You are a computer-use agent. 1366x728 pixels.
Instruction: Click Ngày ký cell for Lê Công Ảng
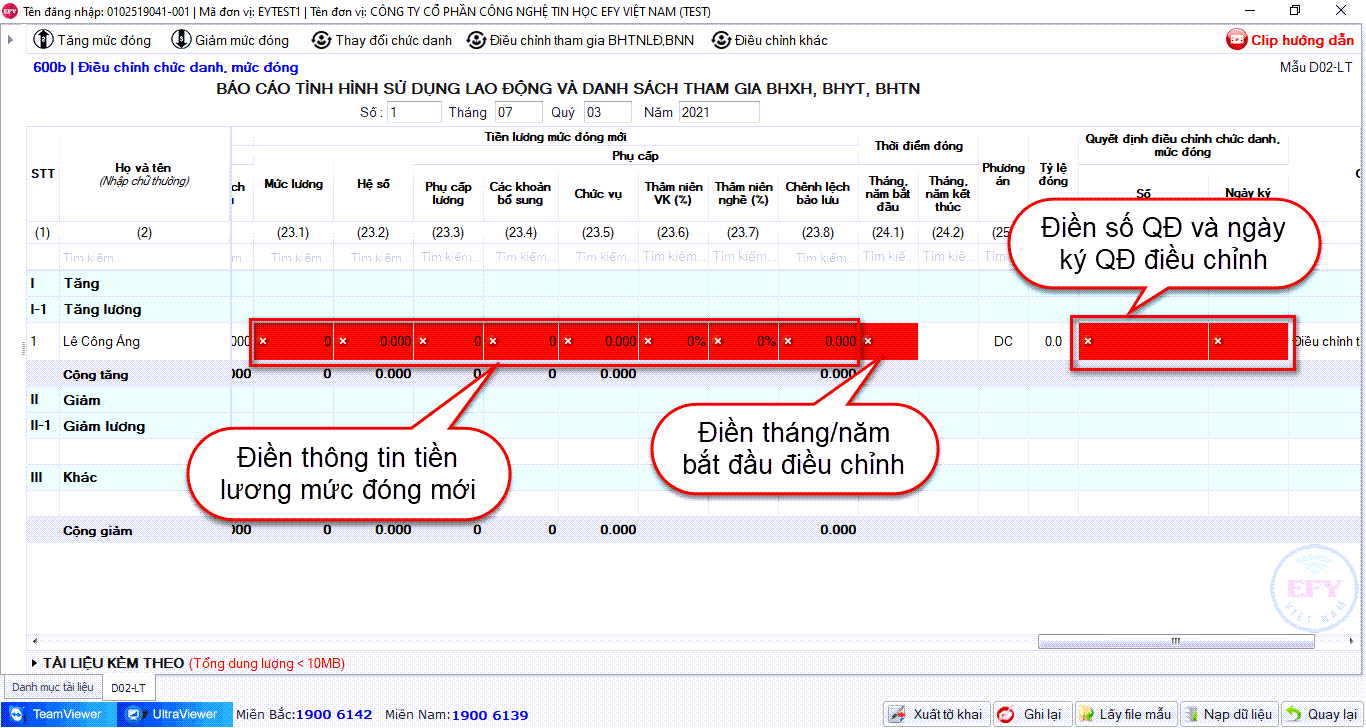tap(1249, 341)
